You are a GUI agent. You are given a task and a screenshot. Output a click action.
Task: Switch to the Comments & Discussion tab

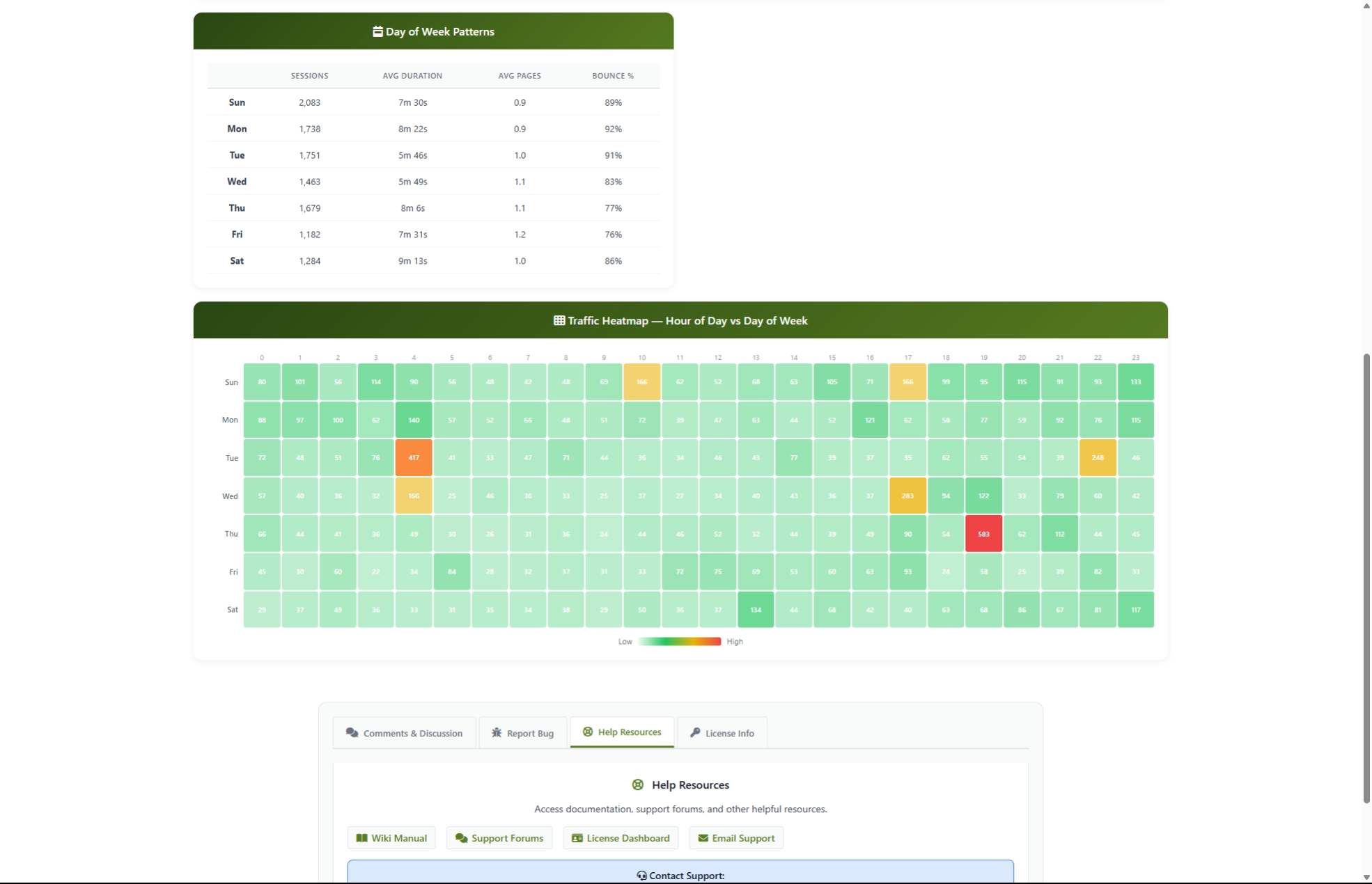pos(404,733)
